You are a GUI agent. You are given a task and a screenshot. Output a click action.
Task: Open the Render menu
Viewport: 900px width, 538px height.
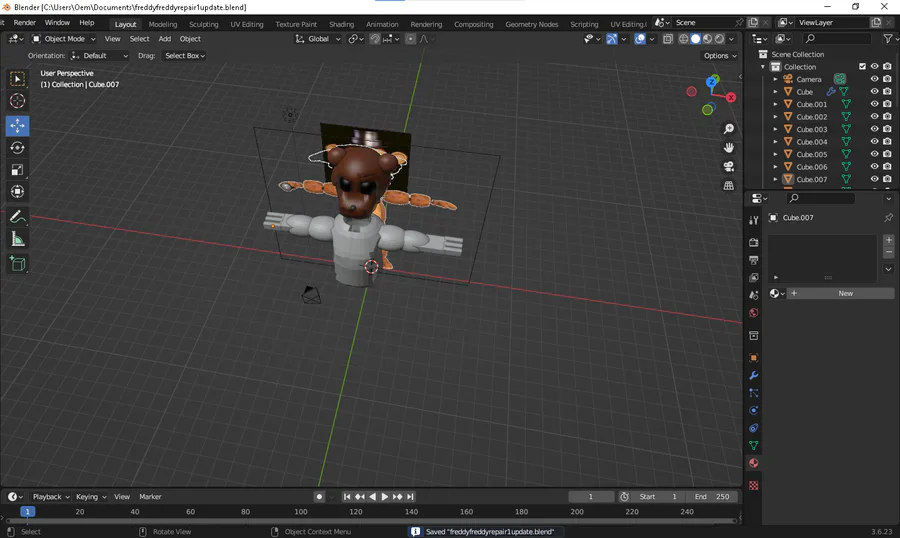pos(25,23)
